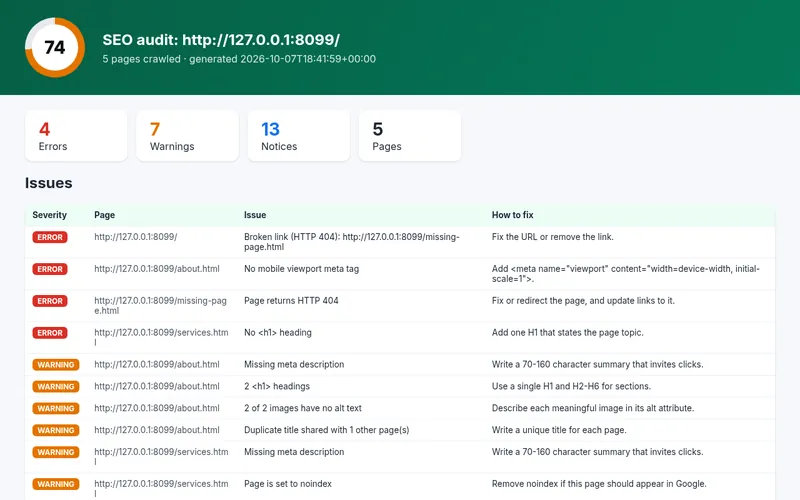
Task: Click ERROR badge in the Broken link row
Action: 50,237
